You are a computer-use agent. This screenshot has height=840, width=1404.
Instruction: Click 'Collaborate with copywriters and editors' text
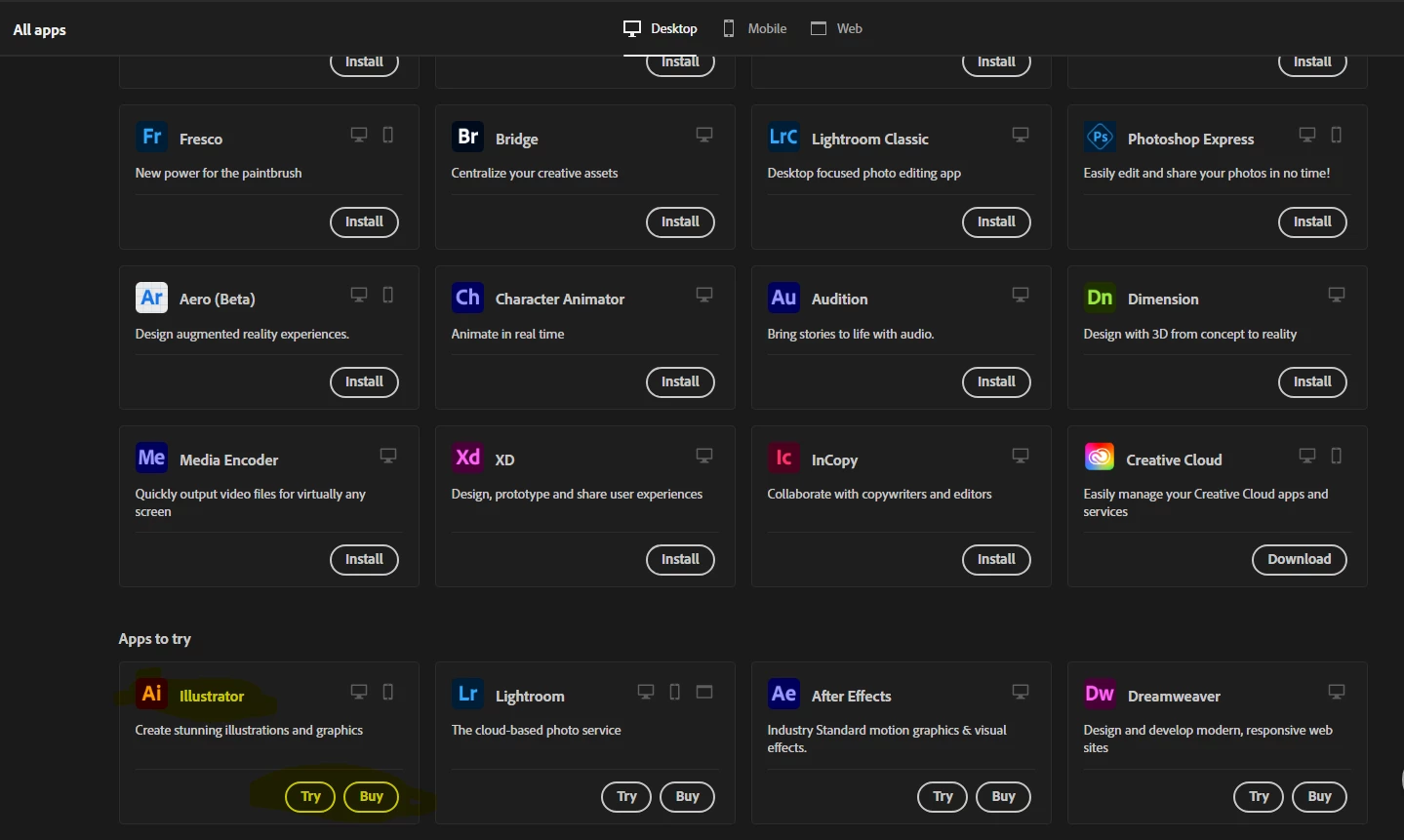click(x=880, y=495)
